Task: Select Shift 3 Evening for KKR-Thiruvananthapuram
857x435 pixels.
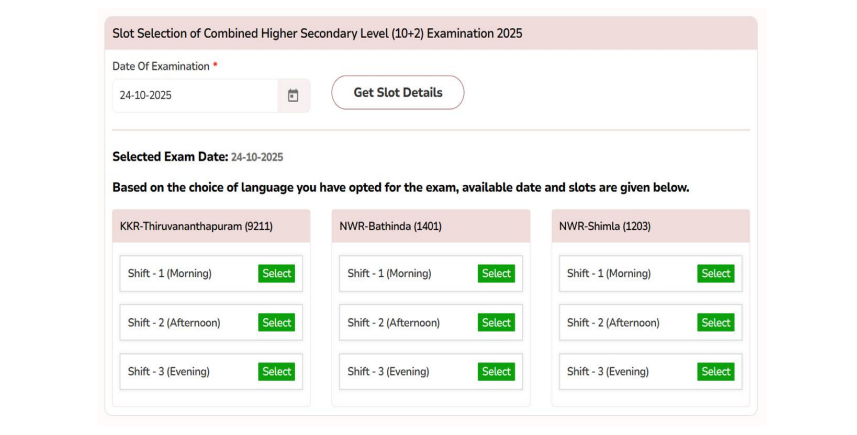Action: point(277,372)
